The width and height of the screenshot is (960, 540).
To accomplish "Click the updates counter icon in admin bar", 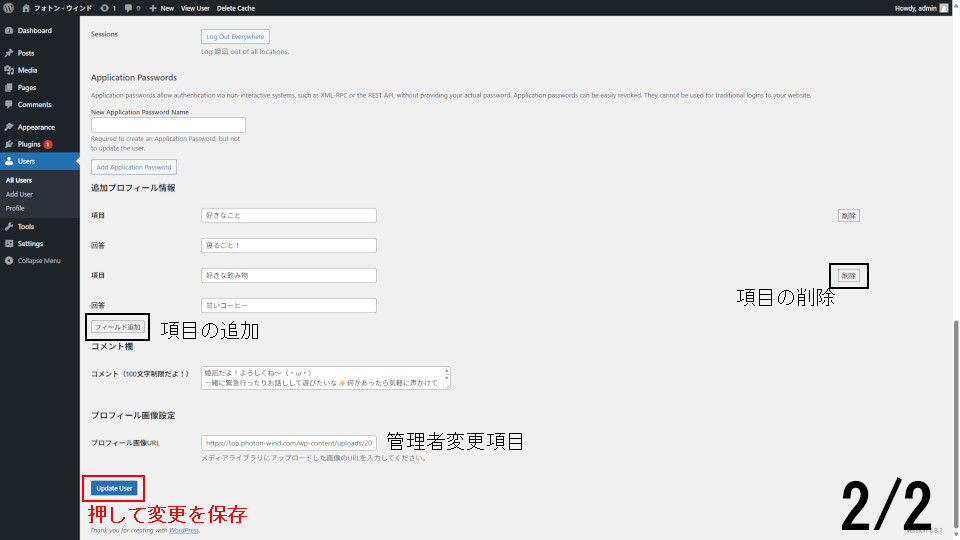I will point(108,8).
